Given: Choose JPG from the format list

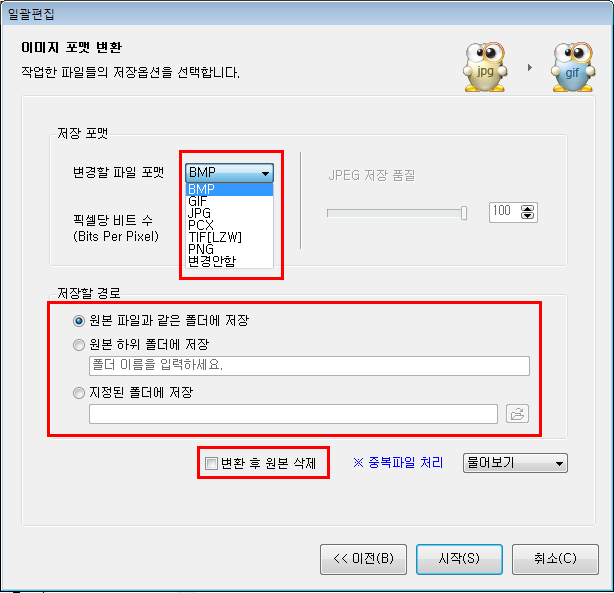Looking at the screenshot, I should tap(229, 213).
